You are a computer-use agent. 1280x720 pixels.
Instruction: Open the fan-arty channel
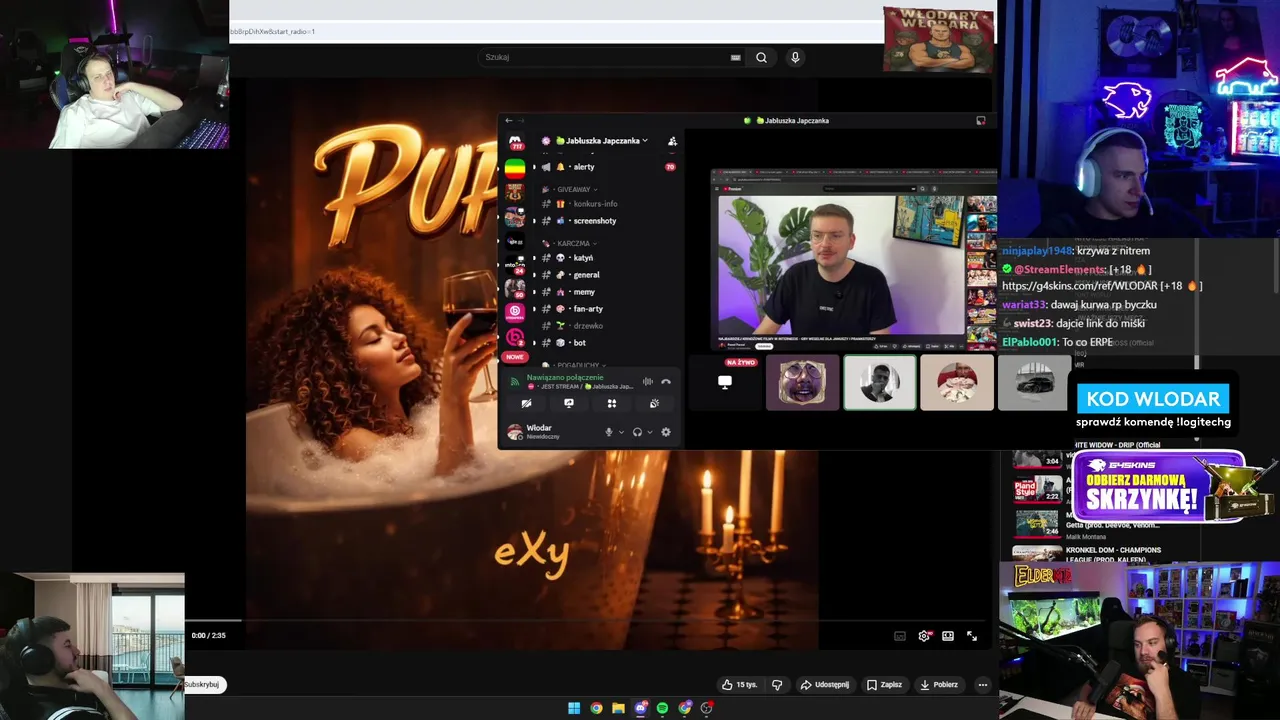[608, 309]
